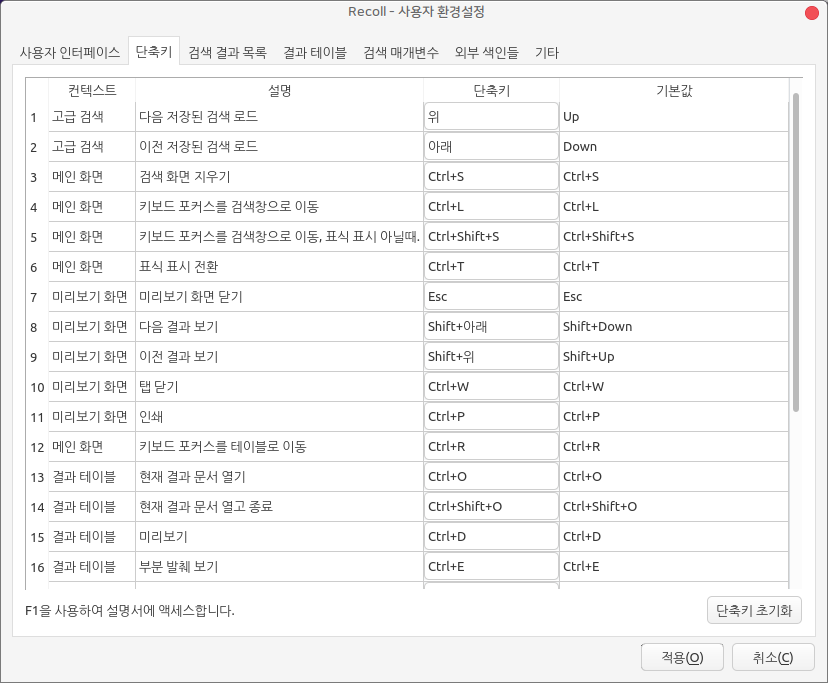The image size is (828, 683).
Task: Edit the Ctrl+S shortcut field for 검색 화면 지우기
Action: click(x=490, y=177)
